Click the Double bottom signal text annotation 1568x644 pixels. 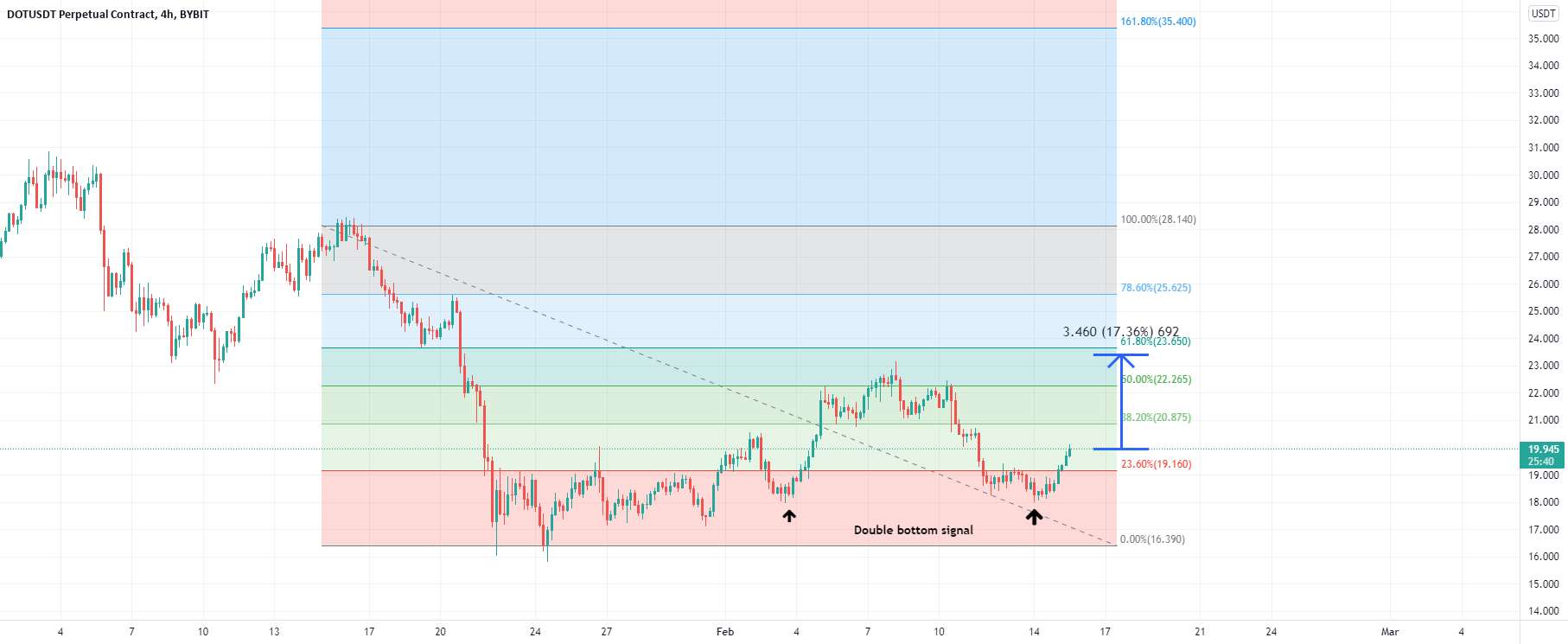(x=914, y=530)
